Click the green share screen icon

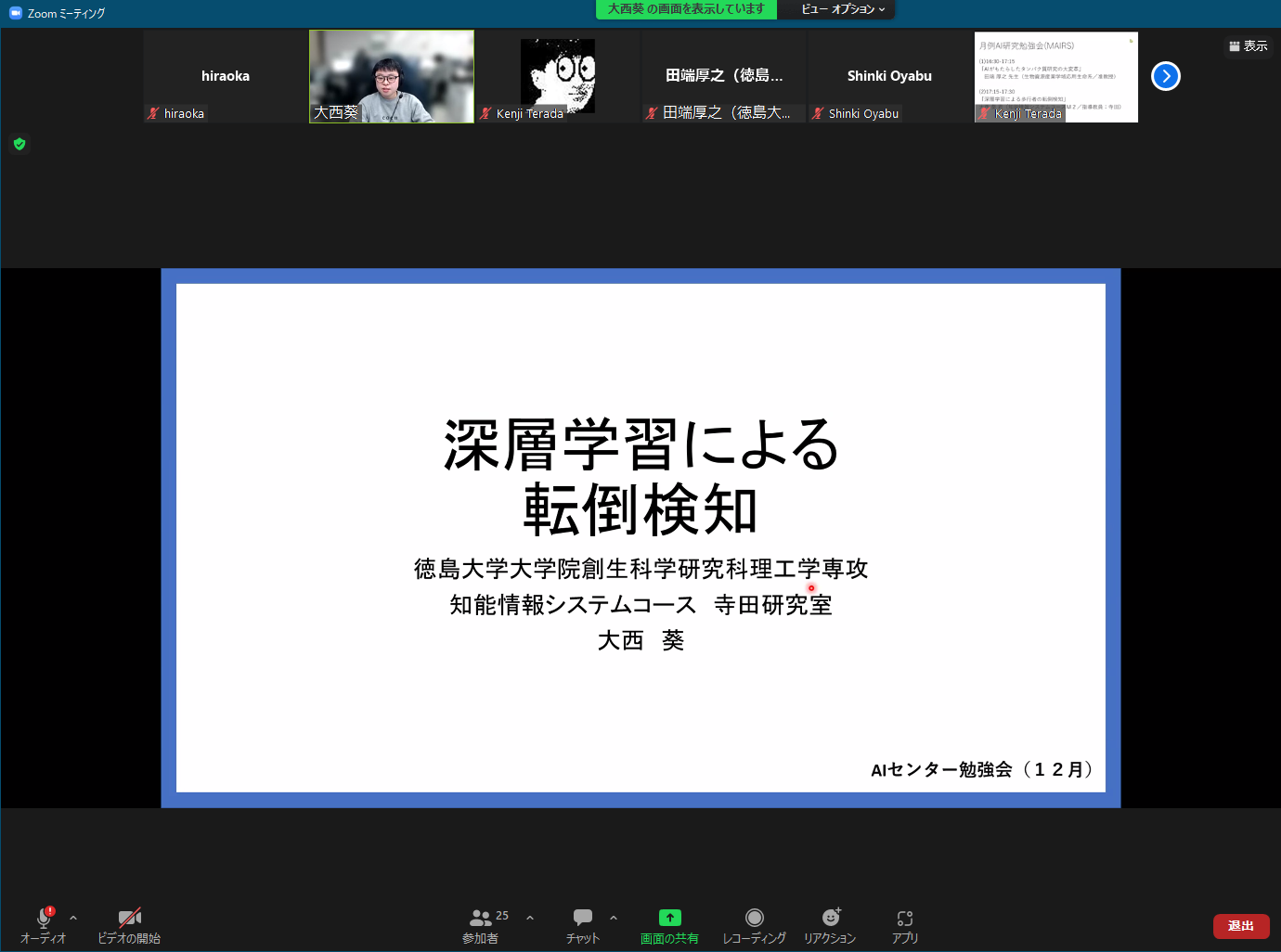pyautogui.click(x=669, y=918)
